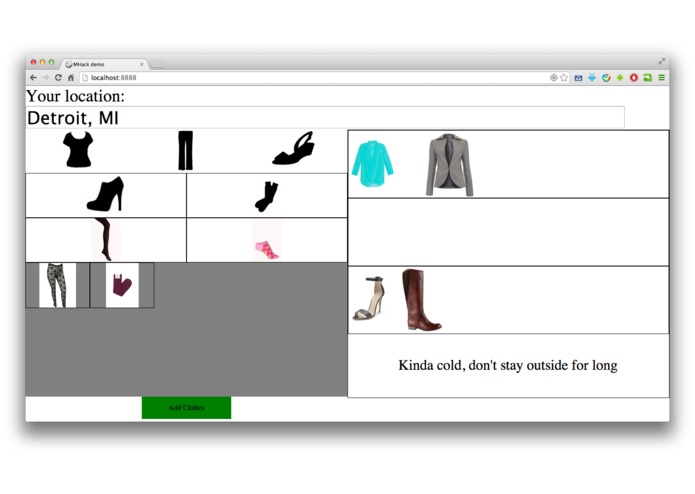The width and height of the screenshot is (695, 494).
Task: Choose the pink ankle sock image
Action: click(266, 240)
